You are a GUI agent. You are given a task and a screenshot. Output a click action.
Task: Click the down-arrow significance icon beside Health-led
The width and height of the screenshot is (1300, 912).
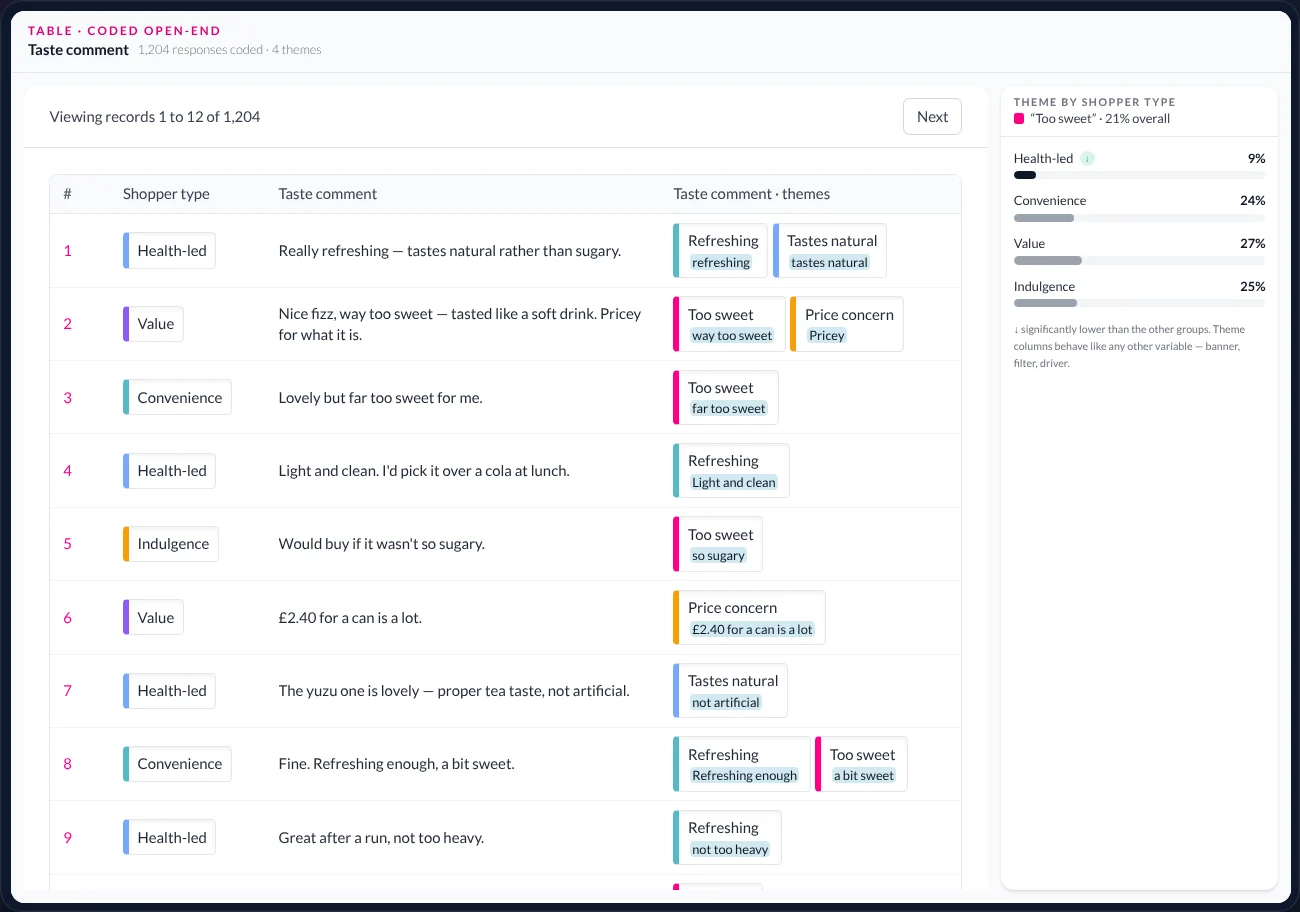pos(1087,158)
